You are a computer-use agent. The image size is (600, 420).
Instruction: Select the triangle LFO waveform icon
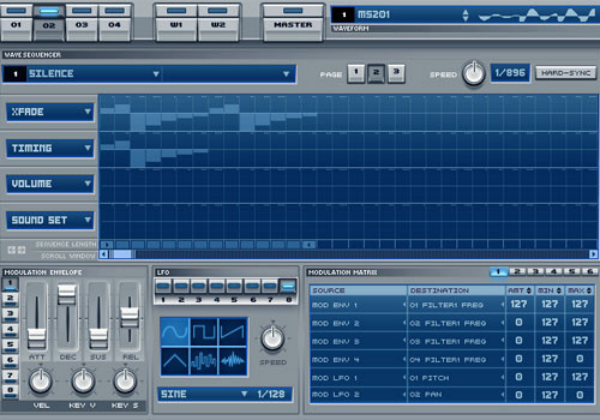(x=176, y=361)
